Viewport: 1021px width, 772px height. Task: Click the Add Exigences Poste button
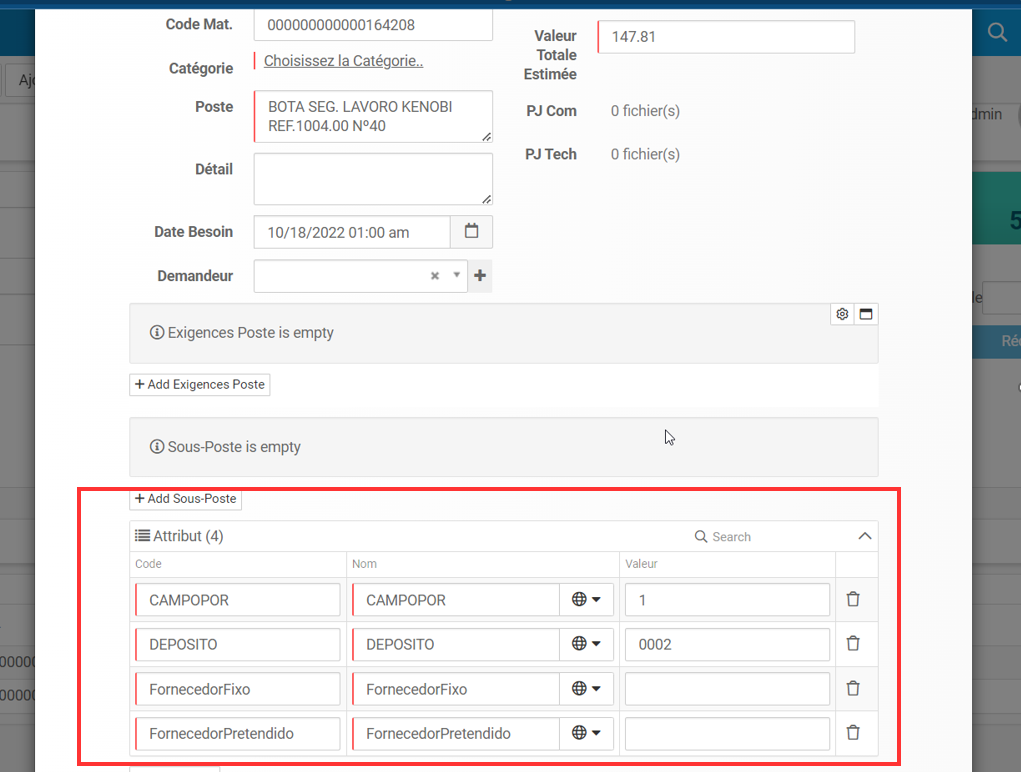(199, 384)
